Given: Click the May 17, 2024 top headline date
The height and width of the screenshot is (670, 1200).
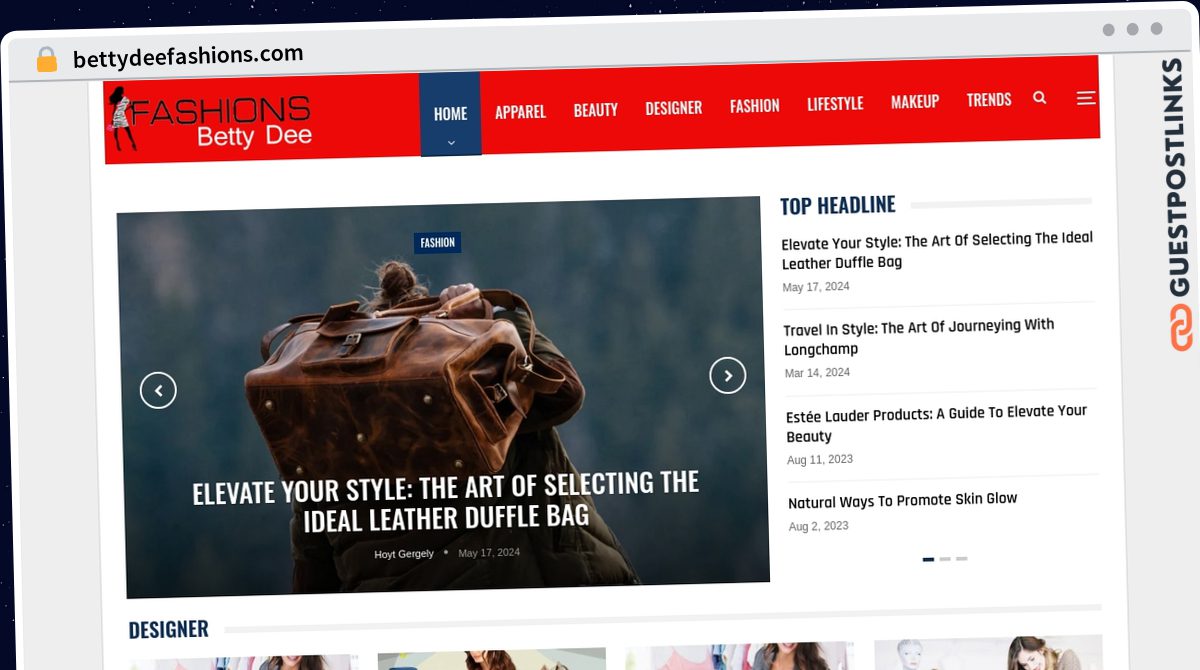Looking at the screenshot, I should pos(816,287).
